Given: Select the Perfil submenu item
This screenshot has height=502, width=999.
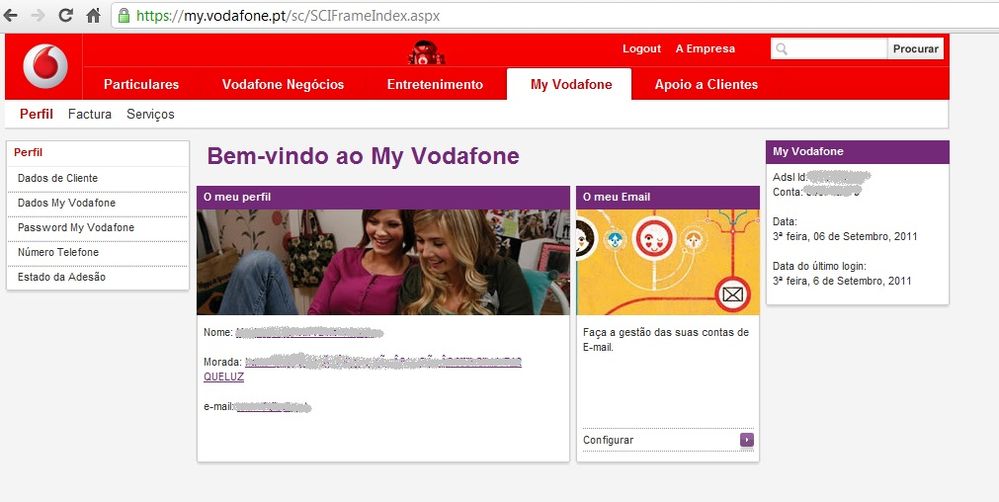Looking at the screenshot, I should 36,114.
